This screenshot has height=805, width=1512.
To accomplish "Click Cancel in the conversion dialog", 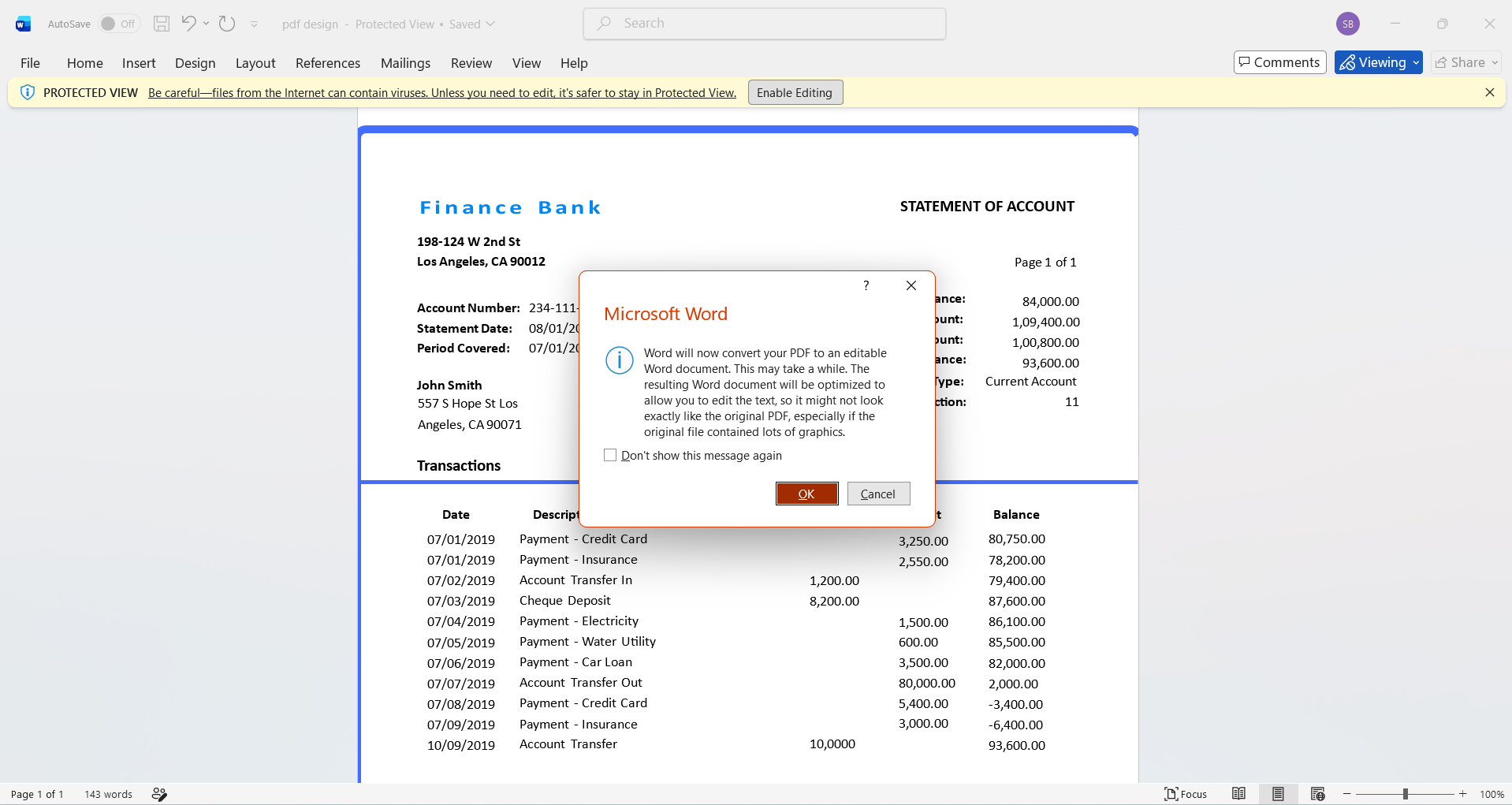I will pos(878,494).
